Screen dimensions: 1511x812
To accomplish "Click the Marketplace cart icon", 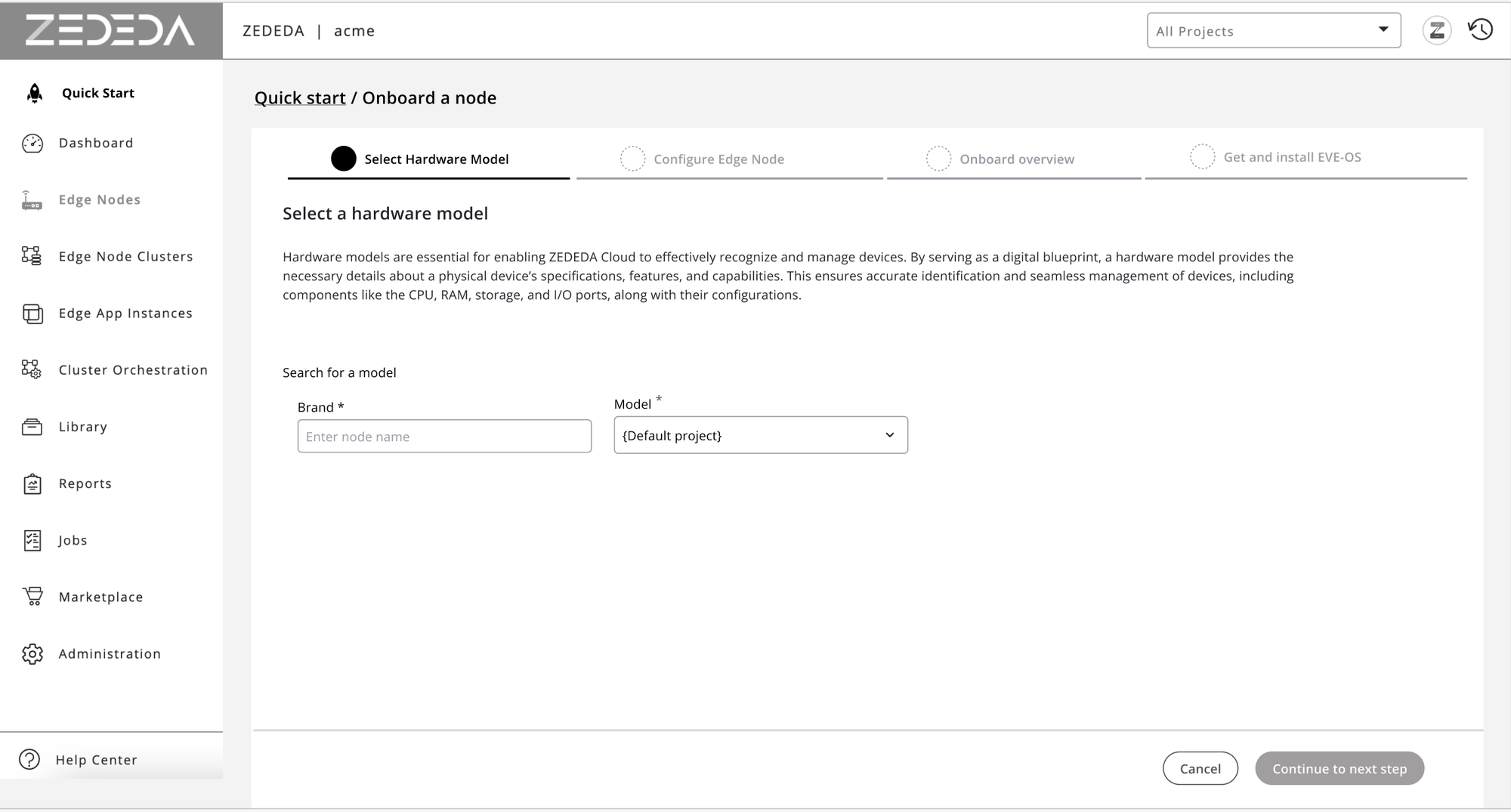I will coord(32,596).
